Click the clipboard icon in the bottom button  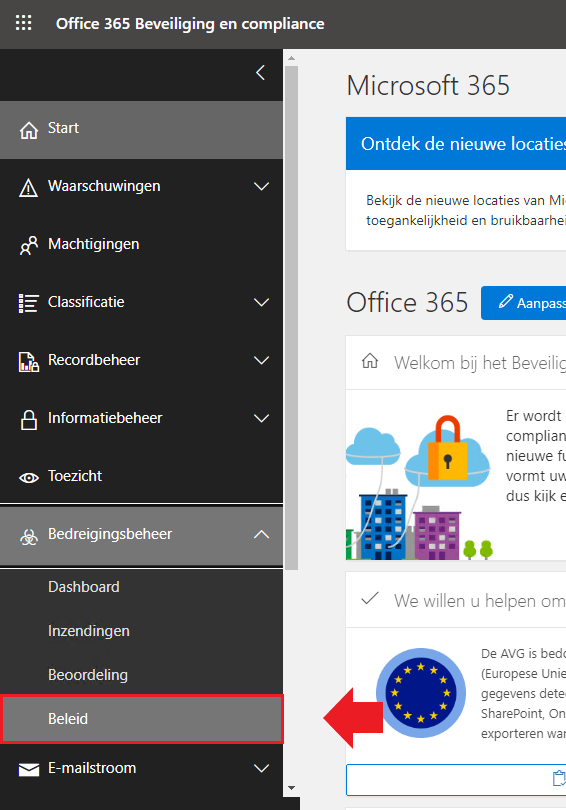(x=559, y=778)
